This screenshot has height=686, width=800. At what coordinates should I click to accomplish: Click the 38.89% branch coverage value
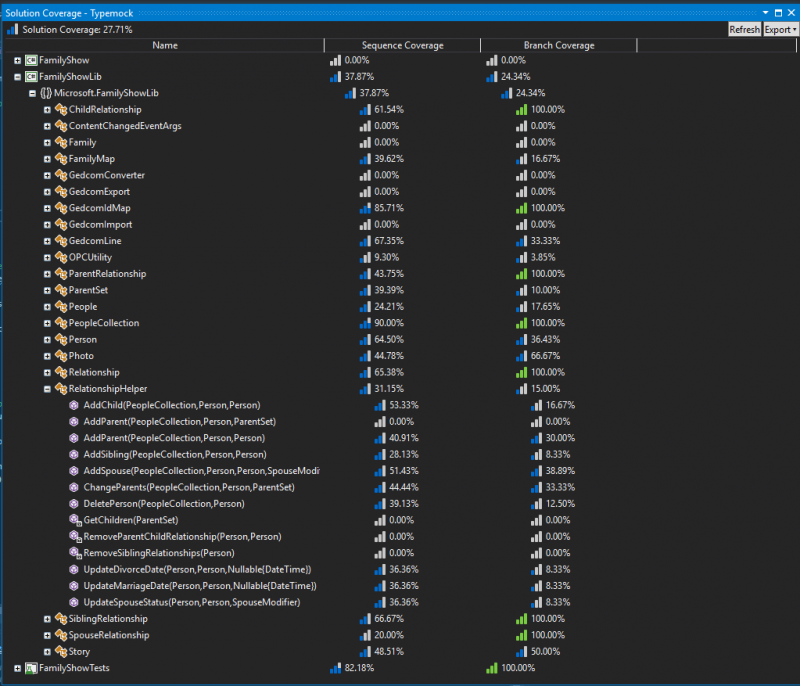(560, 471)
